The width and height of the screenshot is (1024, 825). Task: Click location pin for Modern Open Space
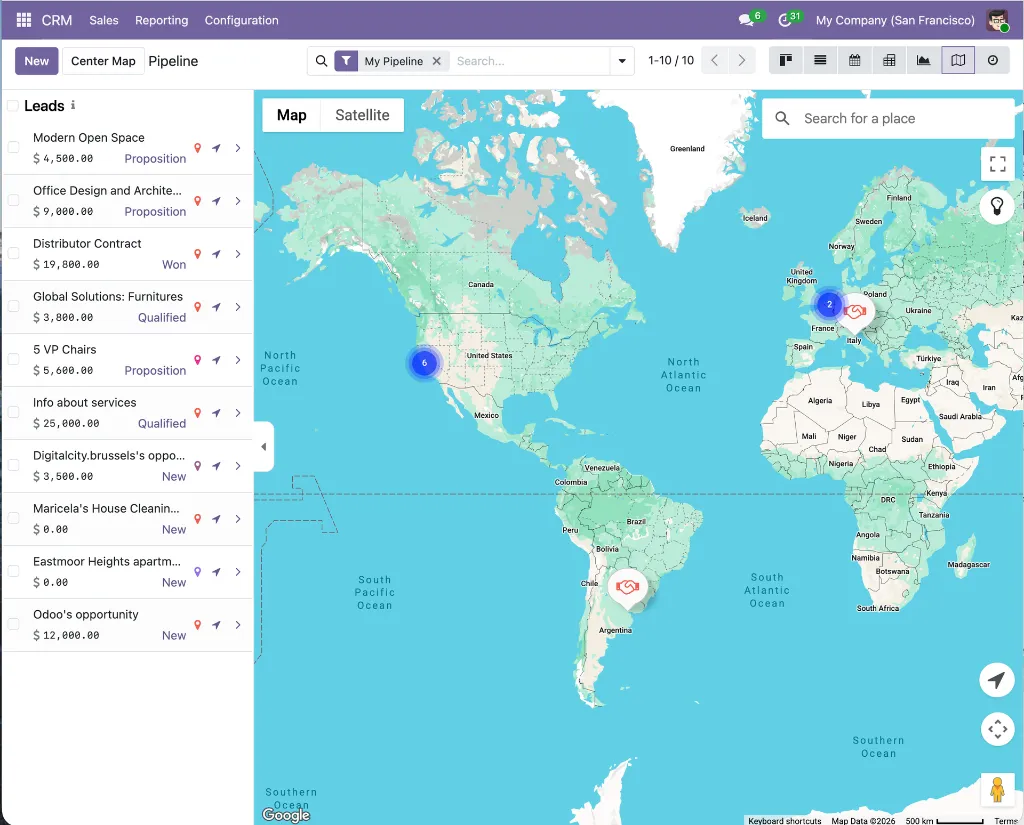(x=197, y=148)
